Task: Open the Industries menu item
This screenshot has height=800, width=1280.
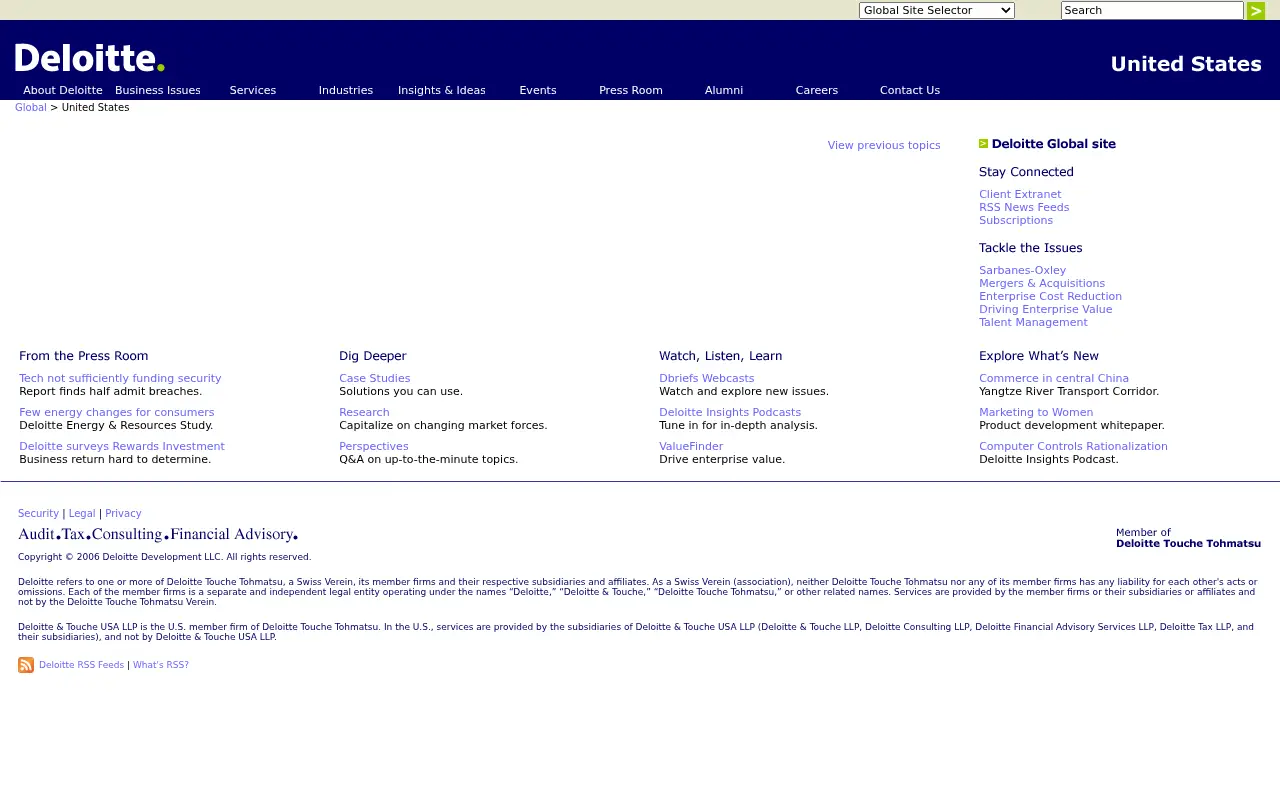Action: click(x=346, y=90)
